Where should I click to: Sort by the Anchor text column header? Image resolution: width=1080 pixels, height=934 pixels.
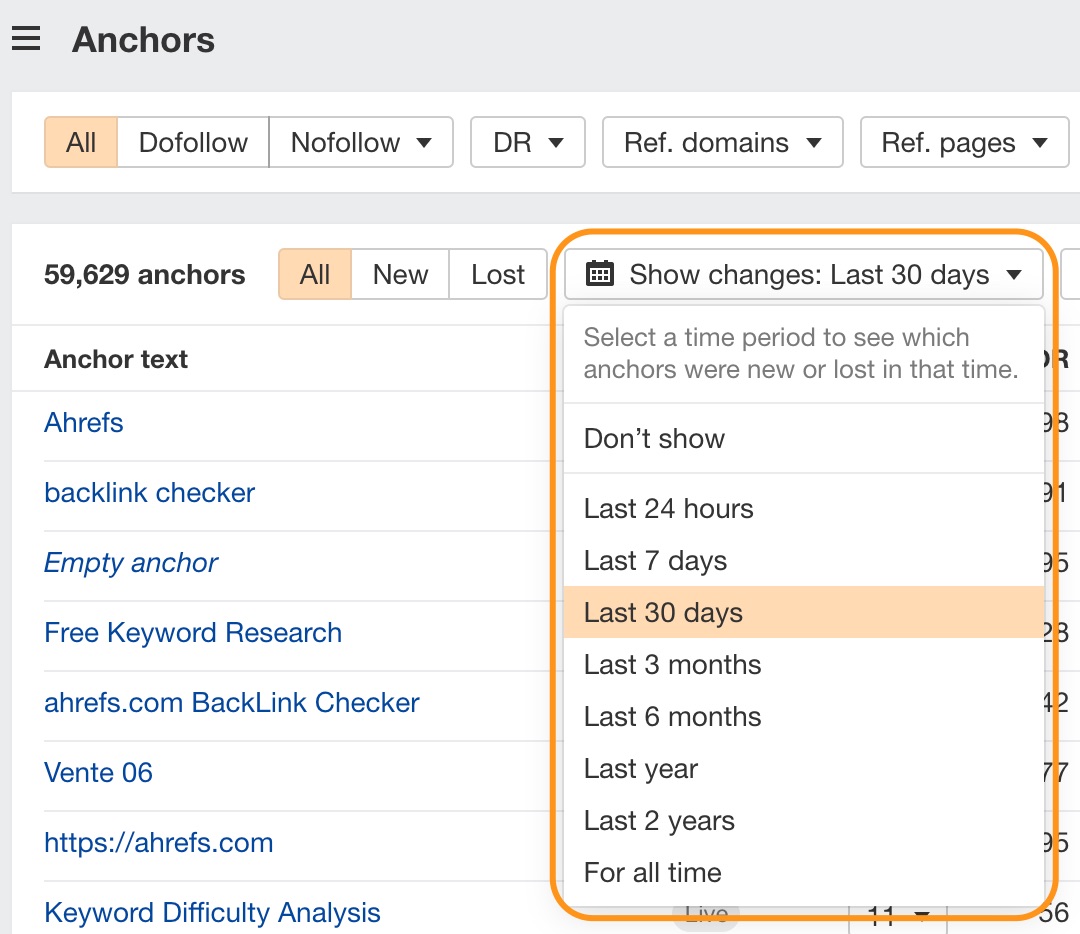[x=116, y=359]
